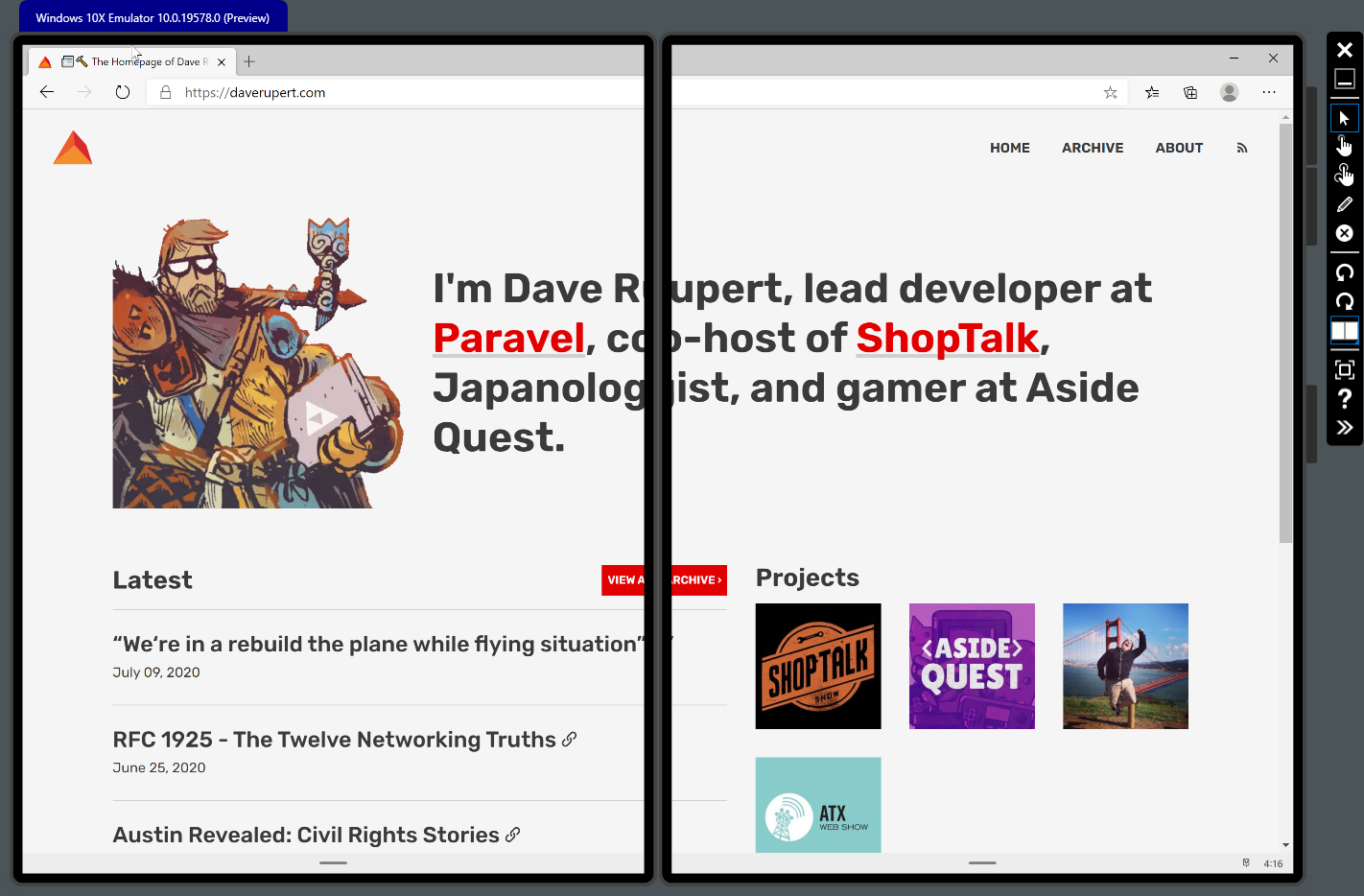Click the browser forward arrow
This screenshot has width=1364, height=896.
[84, 92]
